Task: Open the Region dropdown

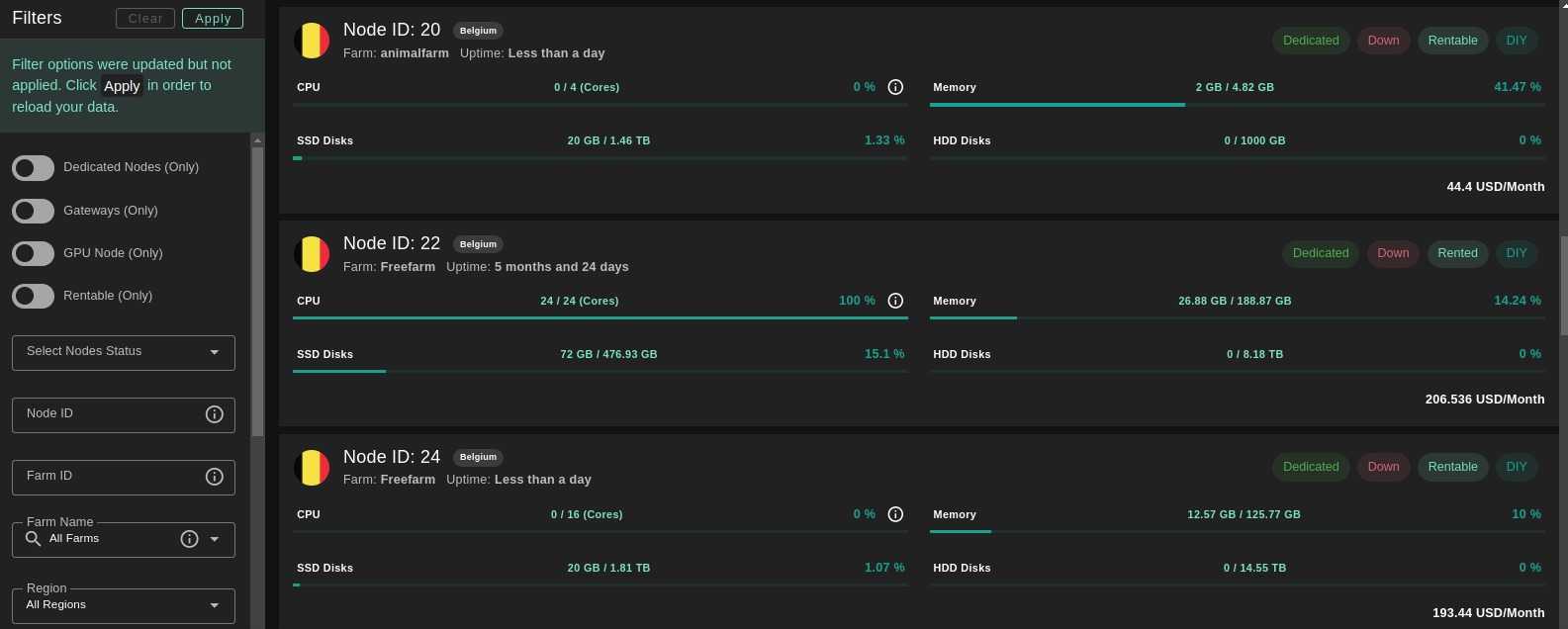Action: (123, 605)
